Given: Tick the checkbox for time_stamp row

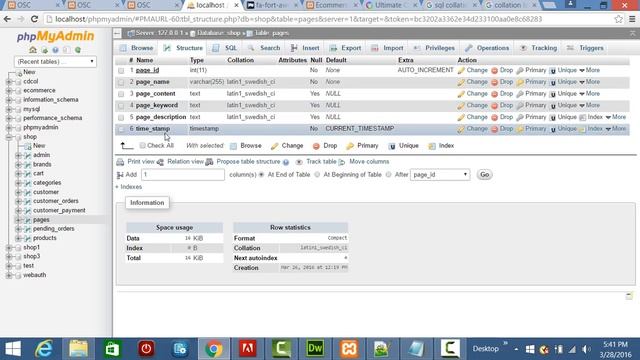Looking at the screenshot, I should (121, 129).
